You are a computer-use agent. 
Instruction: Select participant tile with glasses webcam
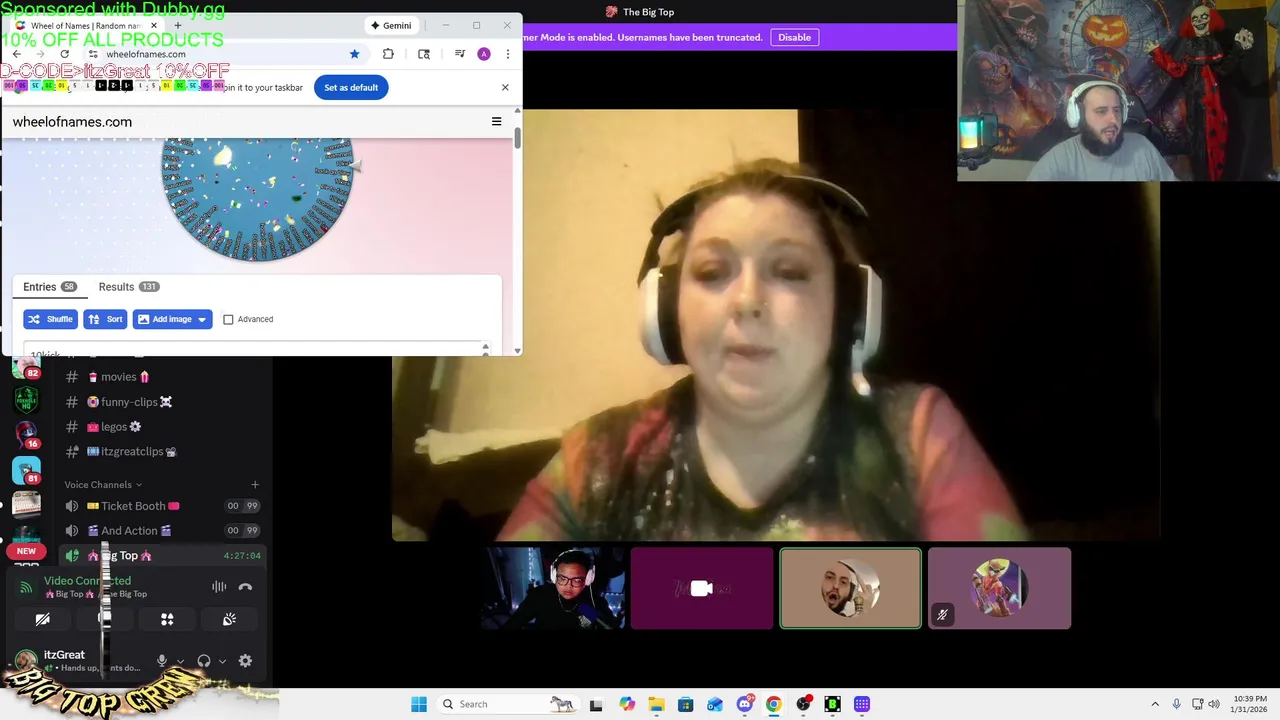coord(554,589)
